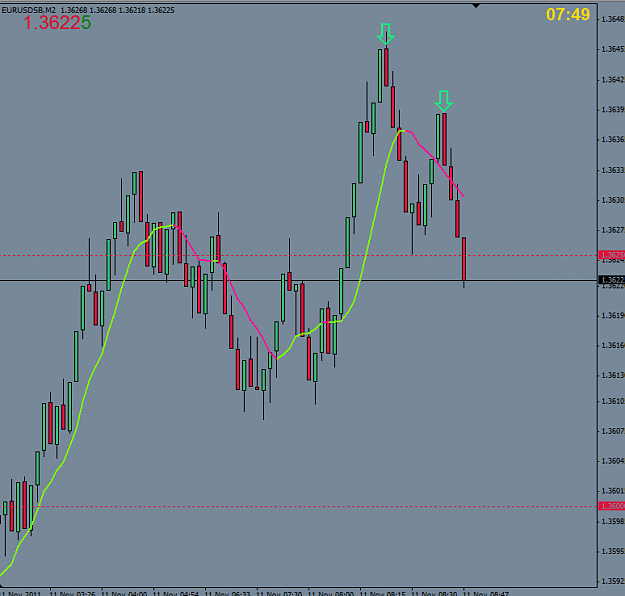Click the 1.3645 price scale label
Screen dimensions: 625x596
pos(613,49)
